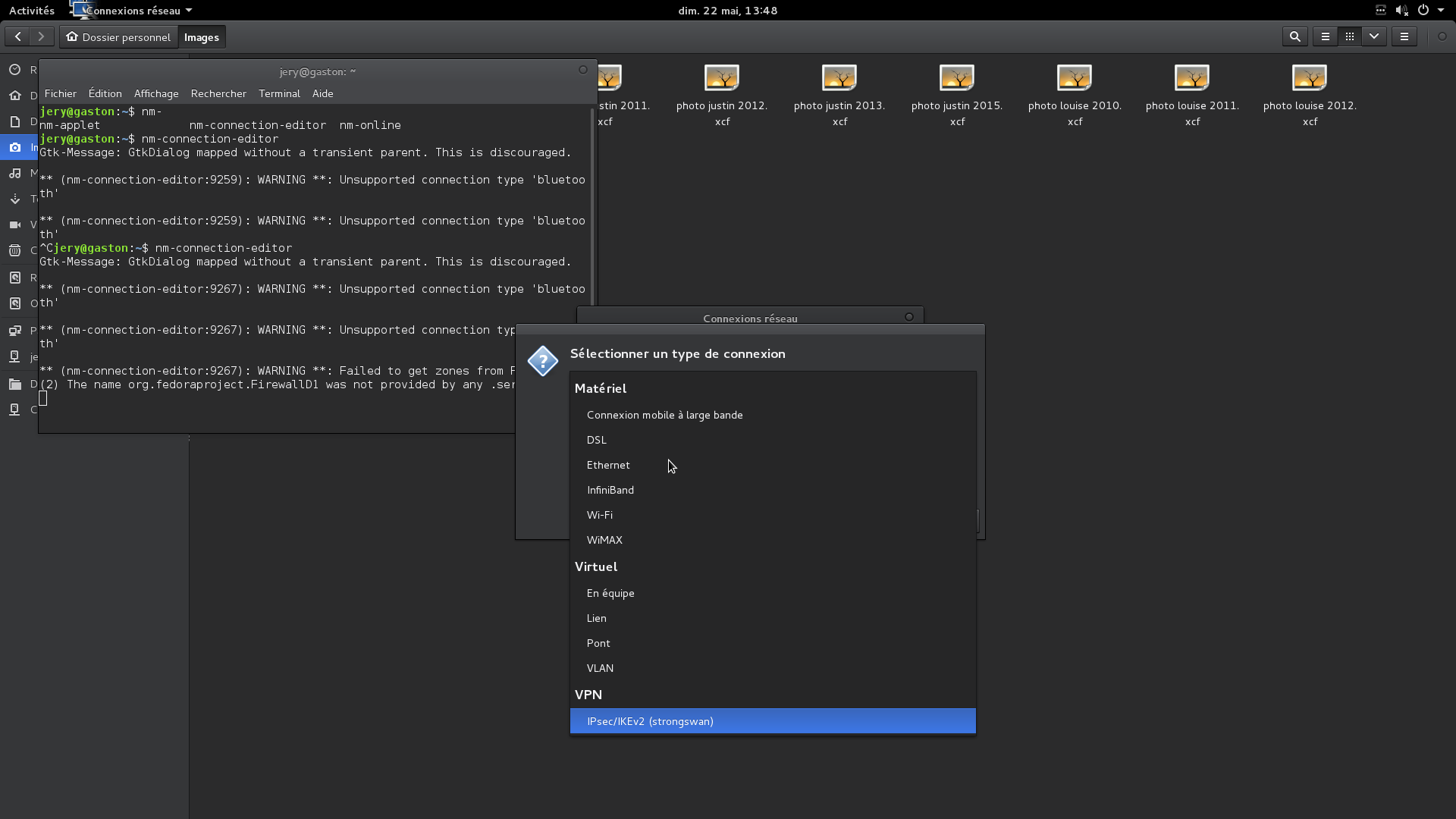Close the Connexions réseau window
This screenshot has width=1456, height=819.
909,317
